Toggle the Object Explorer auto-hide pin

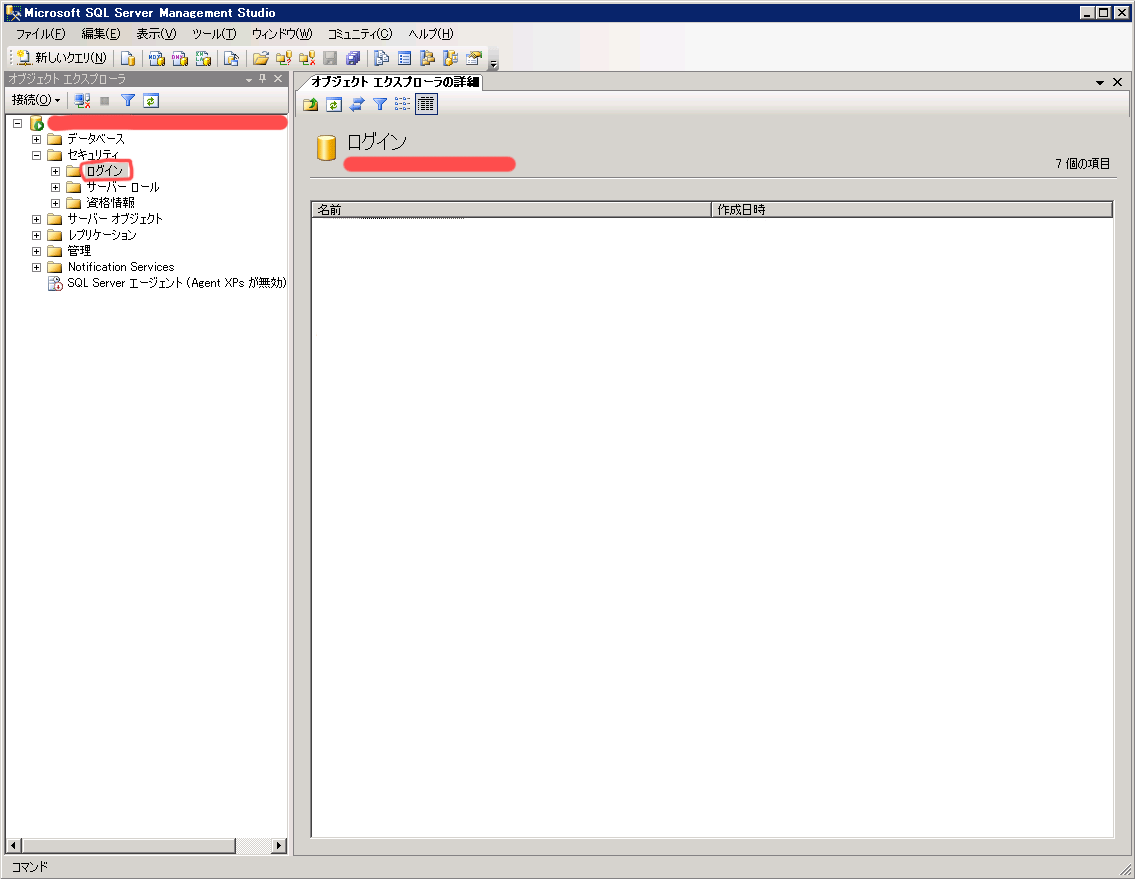[263, 78]
